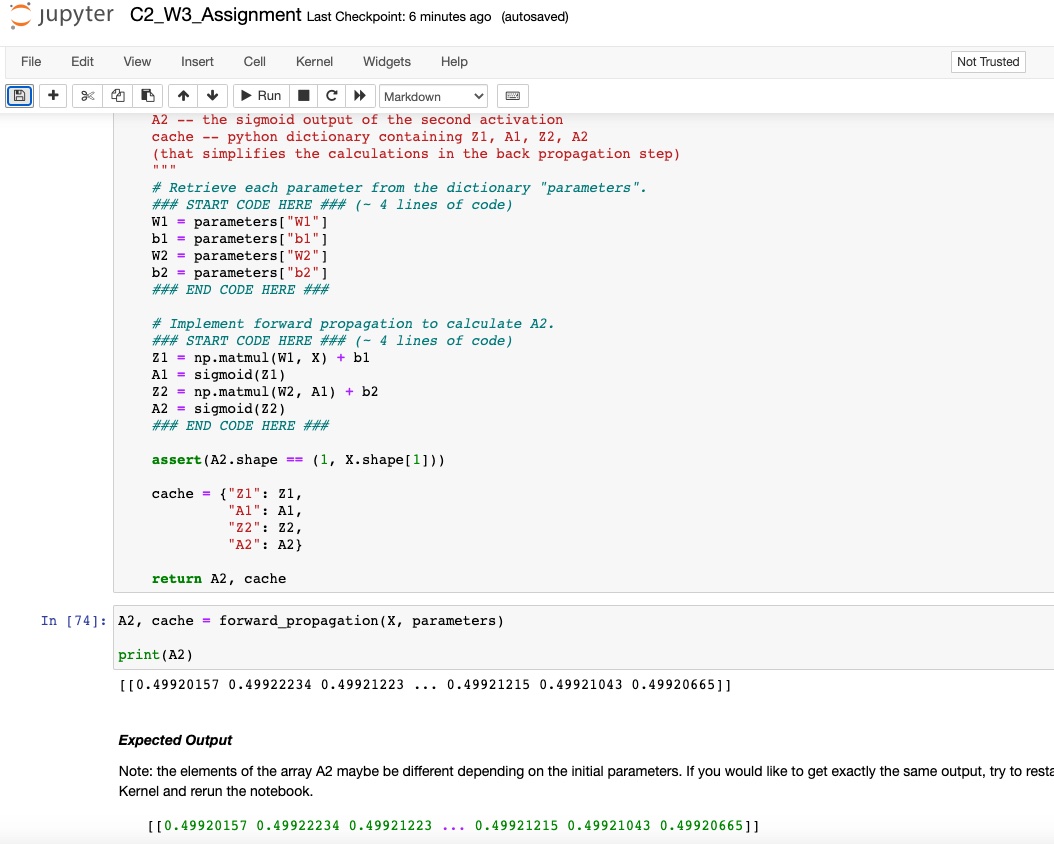Viewport: 1054px width, 844px height.
Task: Open the command palette
Action: (512, 95)
